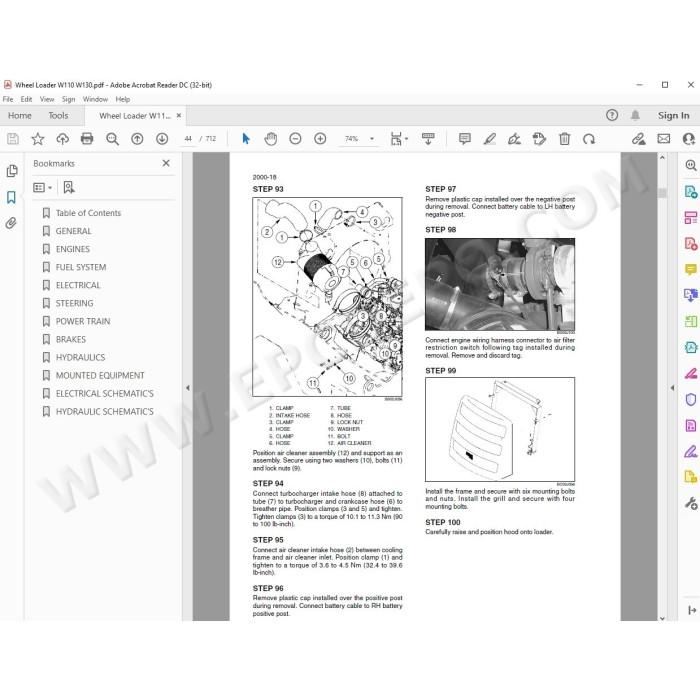The height and width of the screenshot is (700, 700).
Task: Open the HYDRAULICS bookmark
Action: tap(80, 358)
